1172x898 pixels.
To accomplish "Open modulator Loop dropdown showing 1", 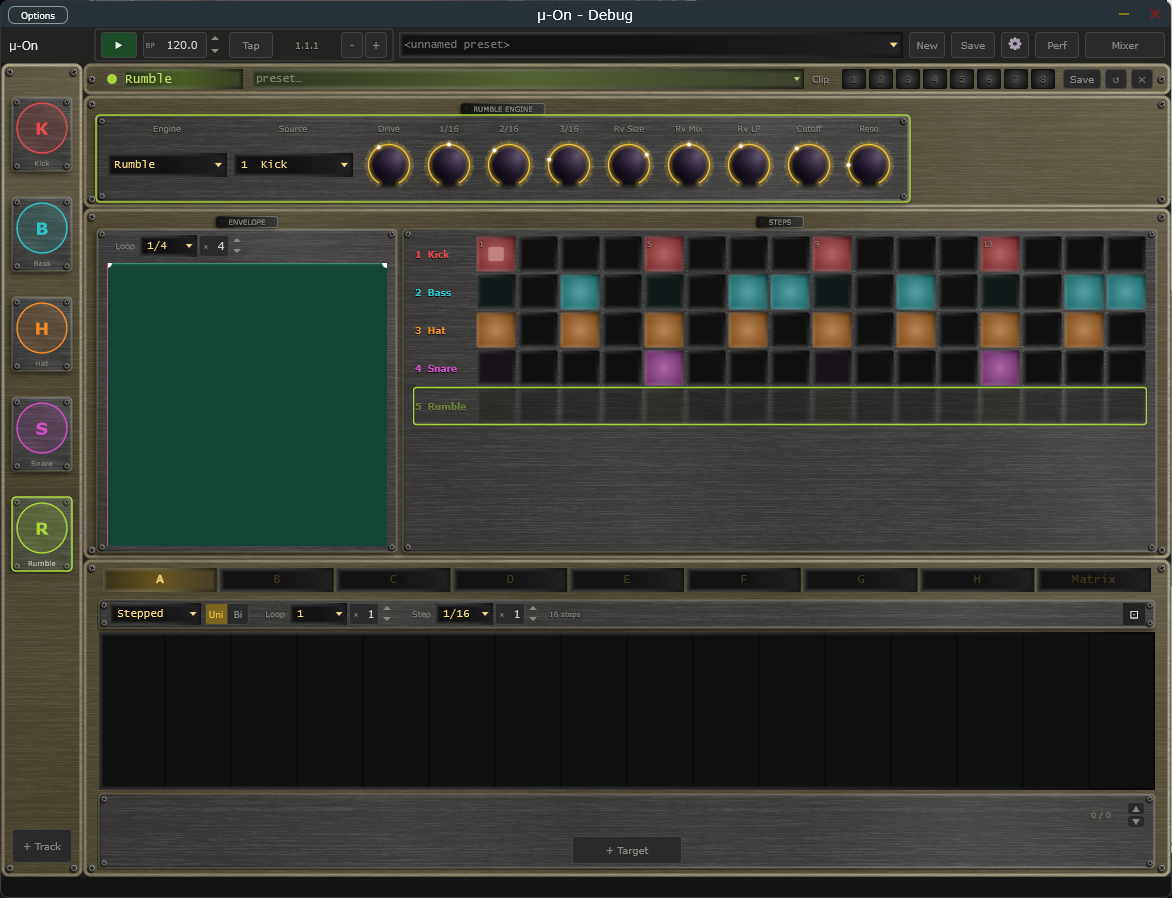I will click(318, 614).
